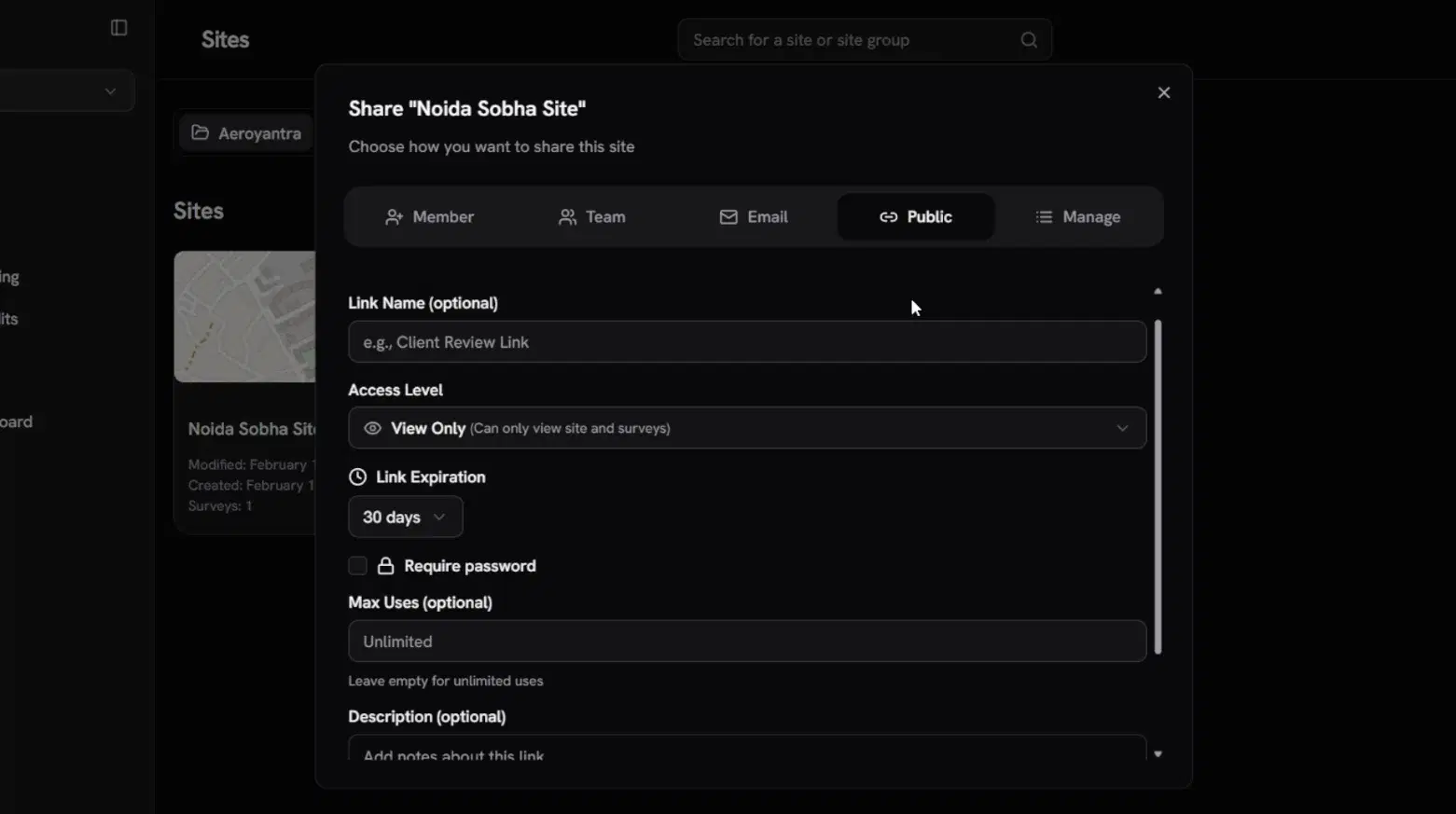Enable the Require password checkbox
1456x814 pixels.
click(x=357, y=565)
